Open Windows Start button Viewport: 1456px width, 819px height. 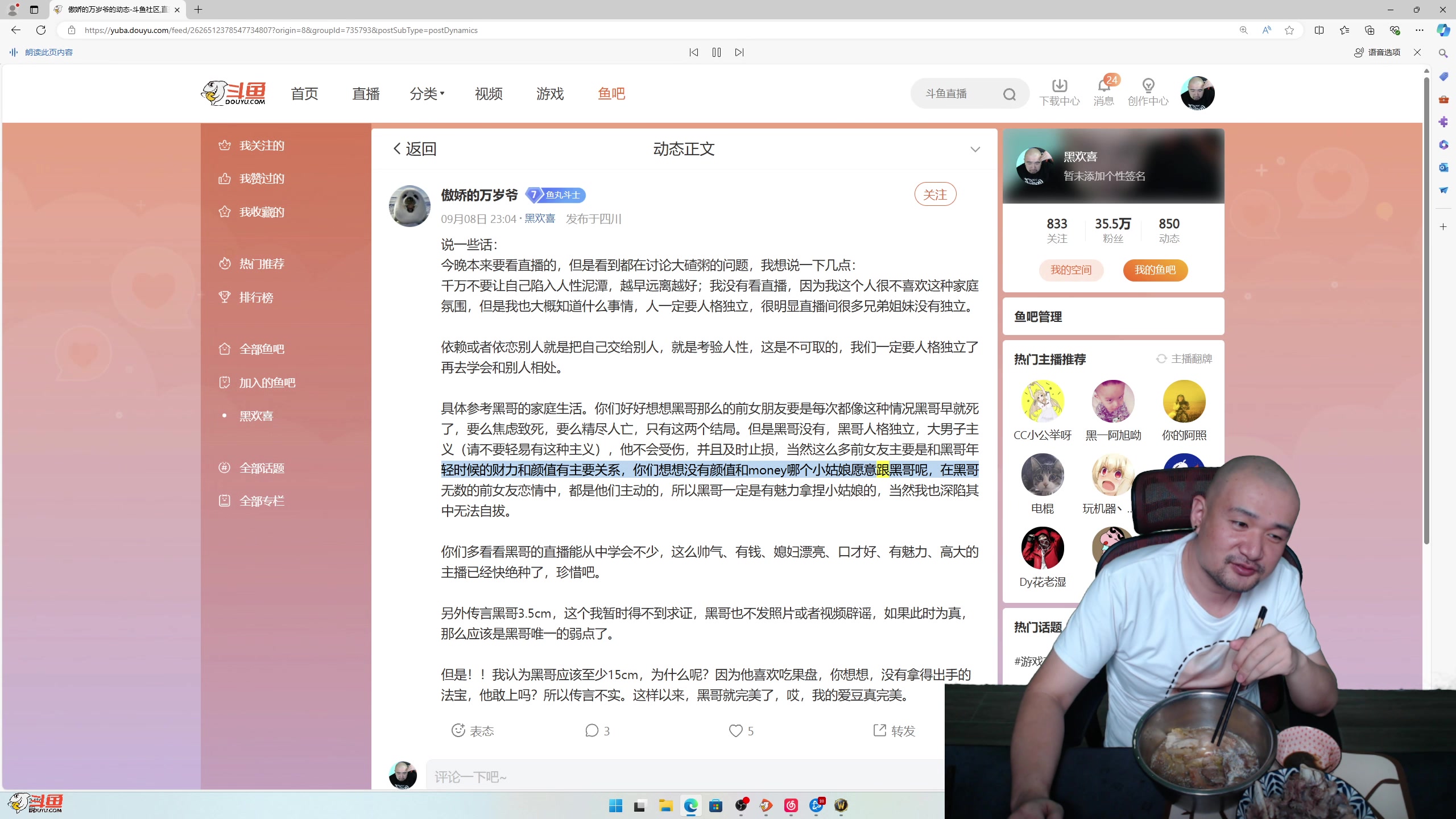(x=615, y=805)
